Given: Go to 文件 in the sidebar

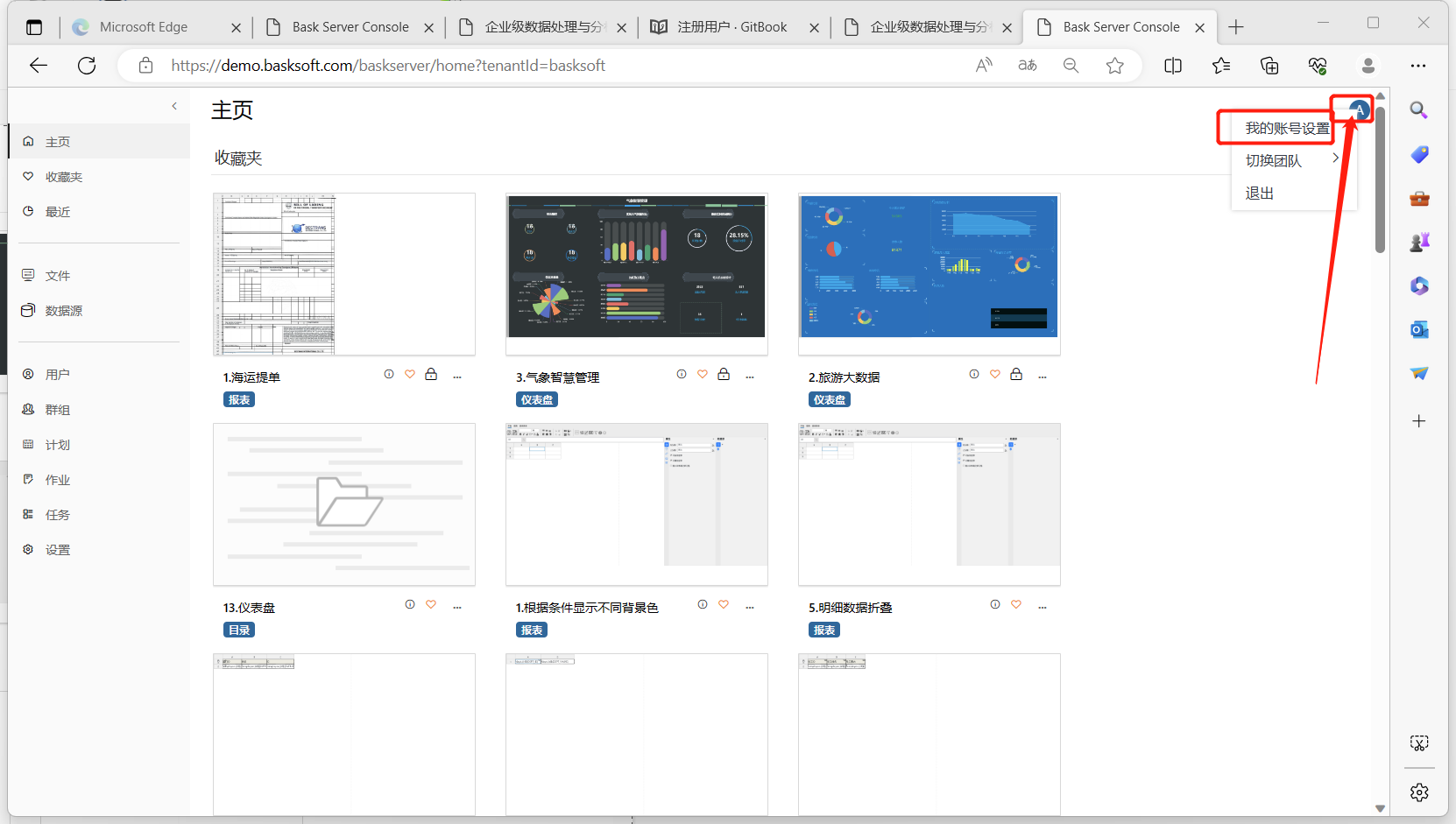Looking at the screenshot, I should click(x=99, y=275).
